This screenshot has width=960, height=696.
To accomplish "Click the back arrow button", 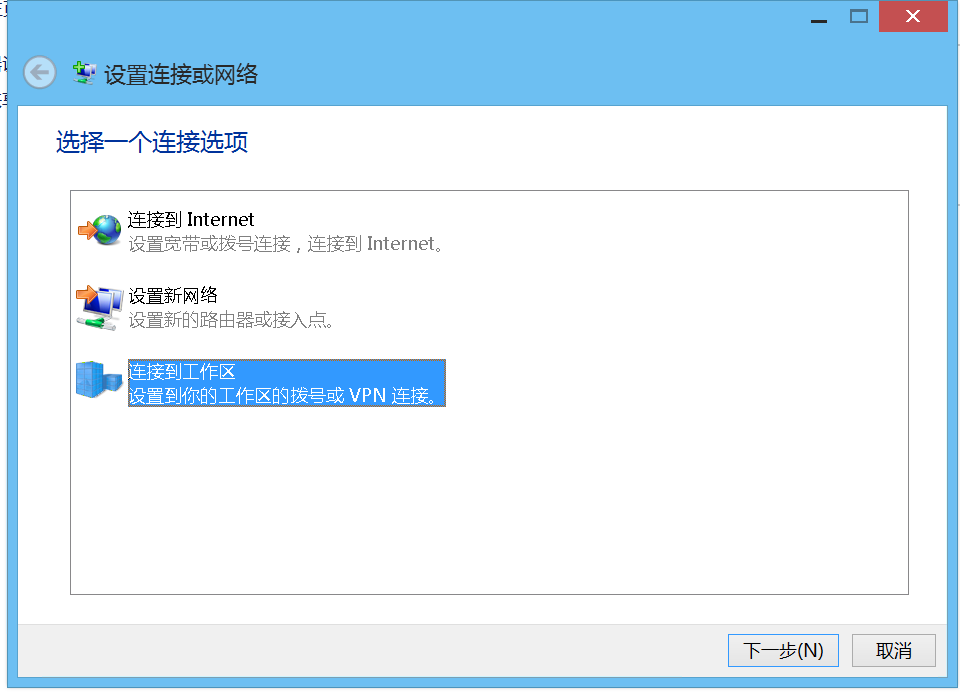I will point(40,72).
